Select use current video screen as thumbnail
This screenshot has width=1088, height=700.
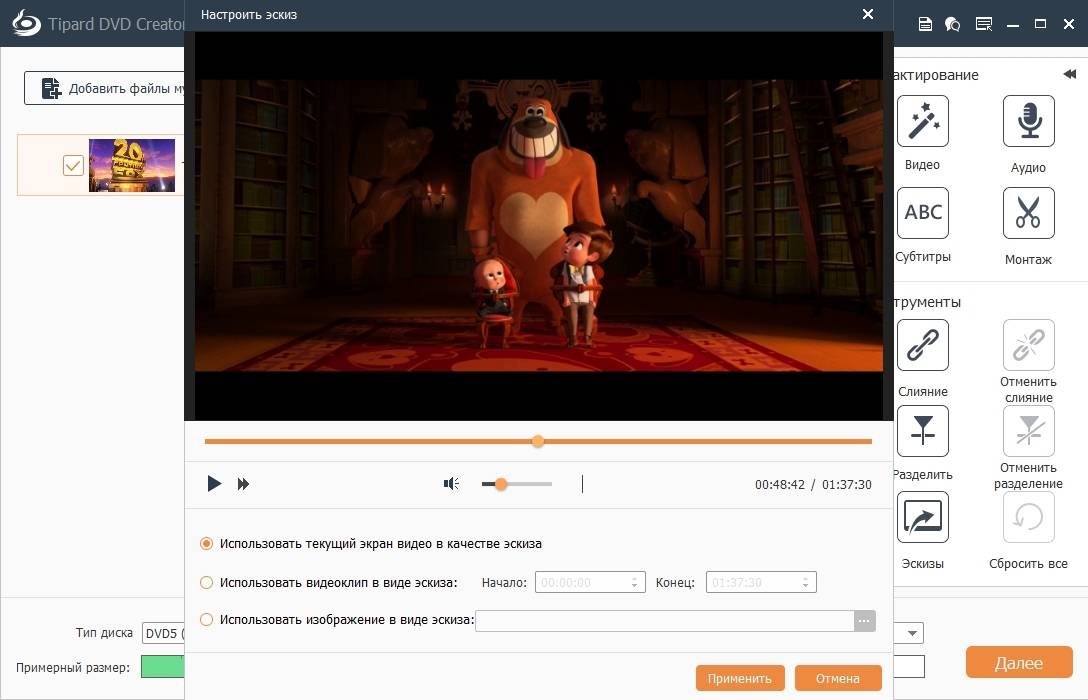[206, 544]
